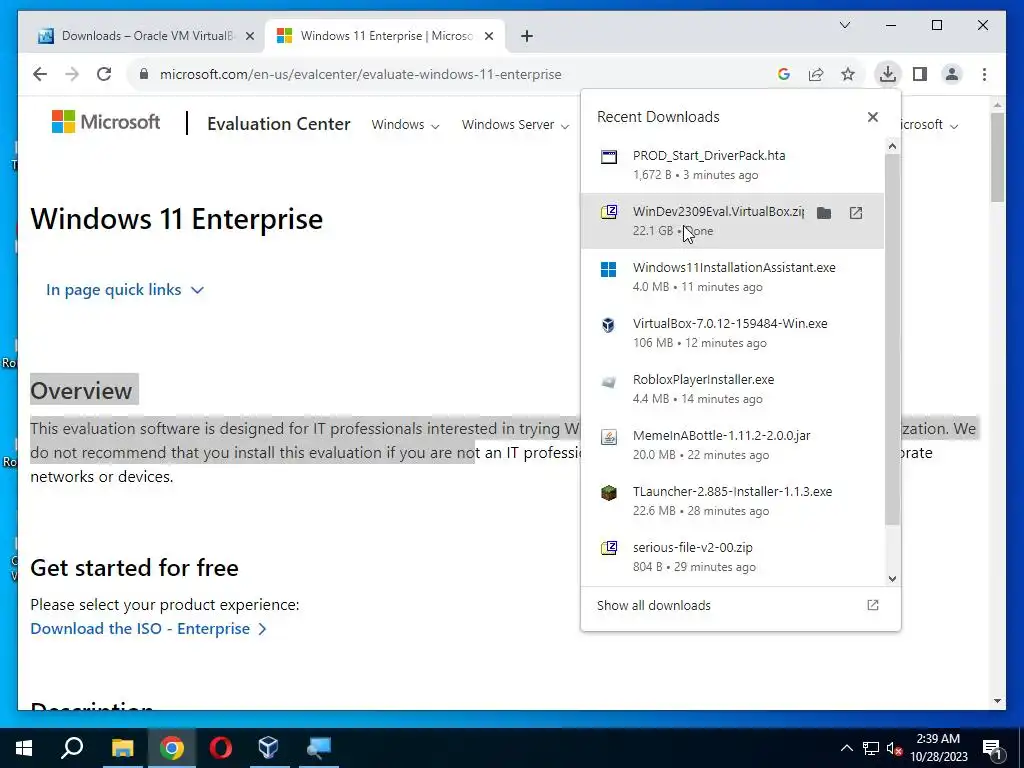This screenshot has width=1024, height=768.
Task: Click the VirtualBox taskbar icon
Action: pos(268,748)
